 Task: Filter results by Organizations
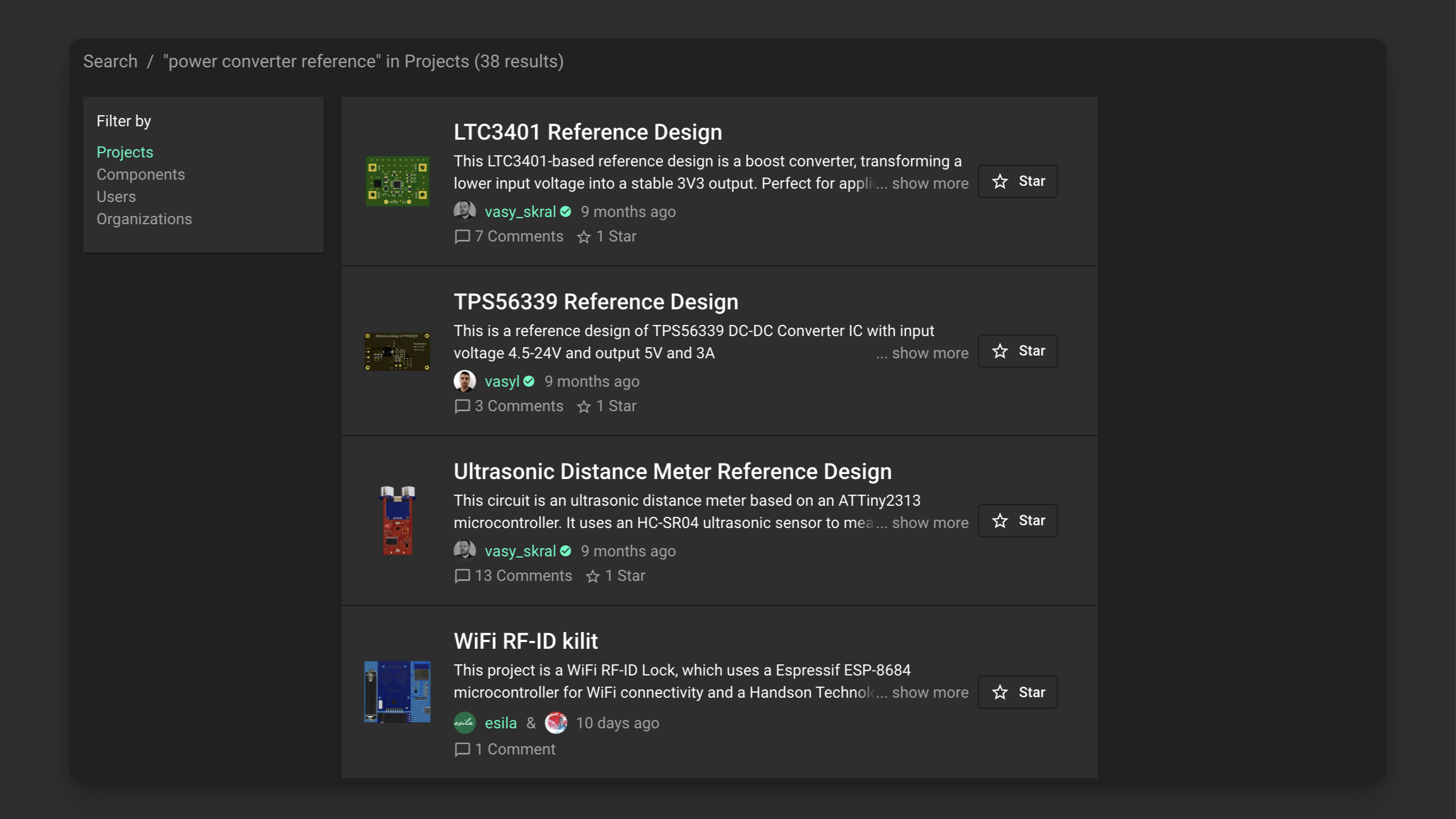point(144,219)
